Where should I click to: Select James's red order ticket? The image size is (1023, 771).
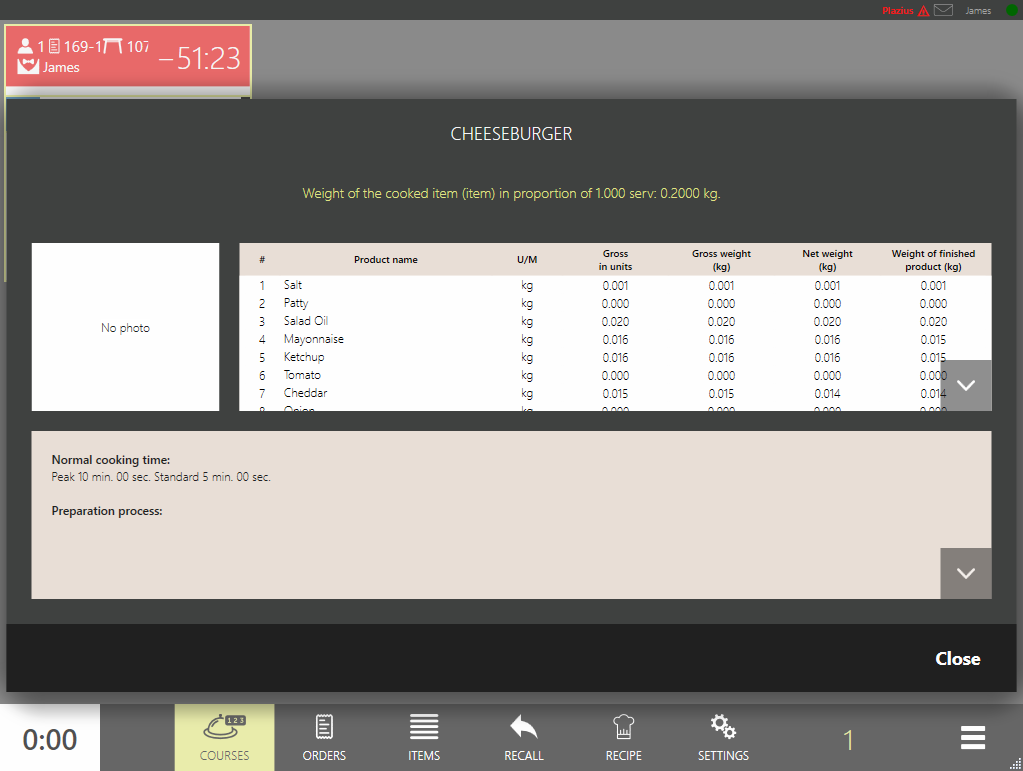point(128,57)
